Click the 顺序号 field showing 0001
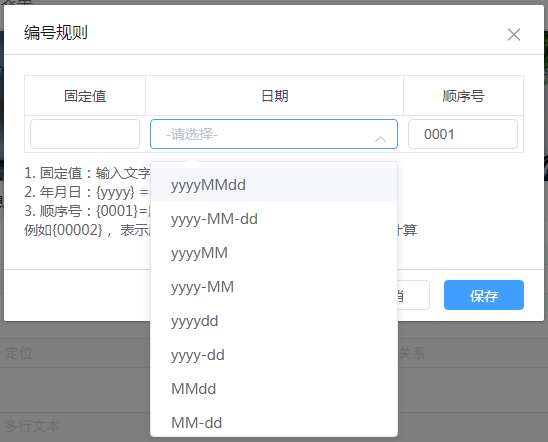Screen dimensions: 548x442 click(x=463, y=134)
